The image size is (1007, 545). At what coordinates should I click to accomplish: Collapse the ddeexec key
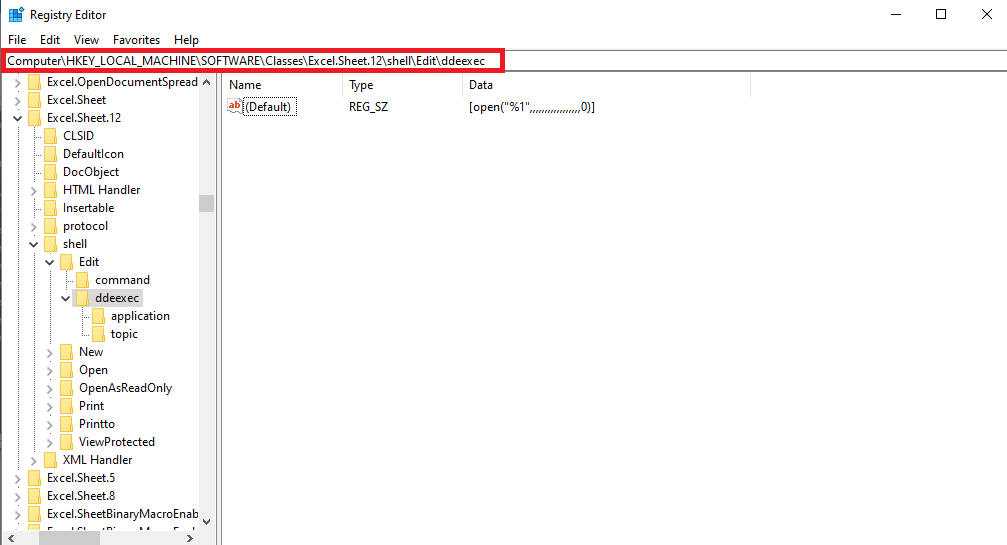point(66,298)
